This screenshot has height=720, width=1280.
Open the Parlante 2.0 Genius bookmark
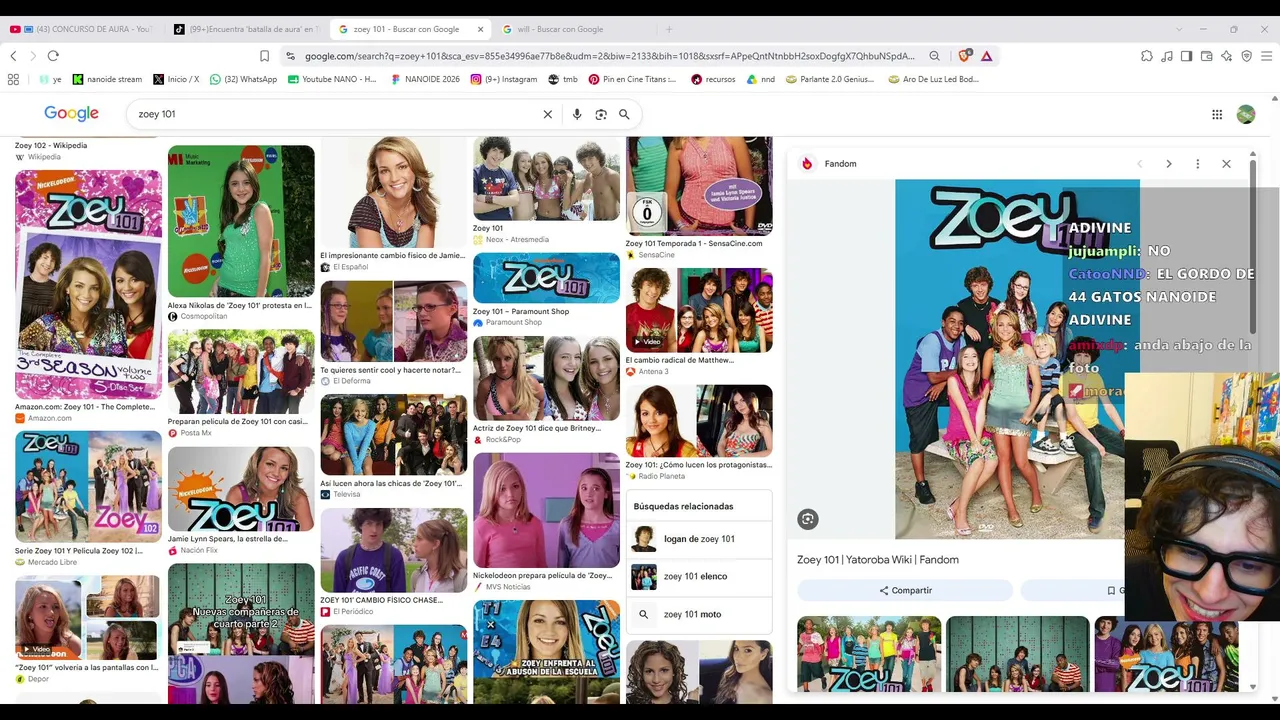coord(830,79)
